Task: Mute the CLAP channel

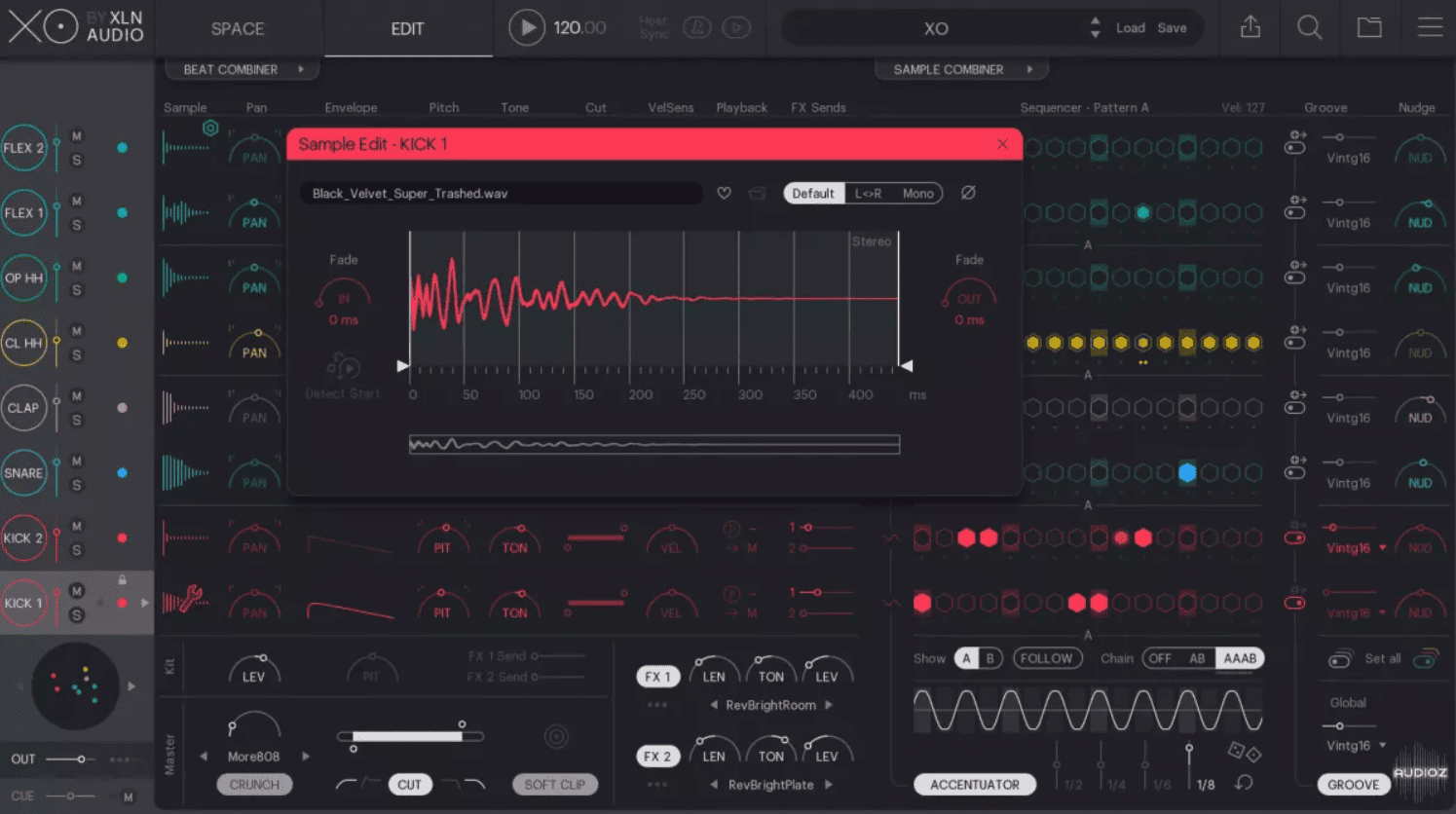Action: (x=77, y=395)
